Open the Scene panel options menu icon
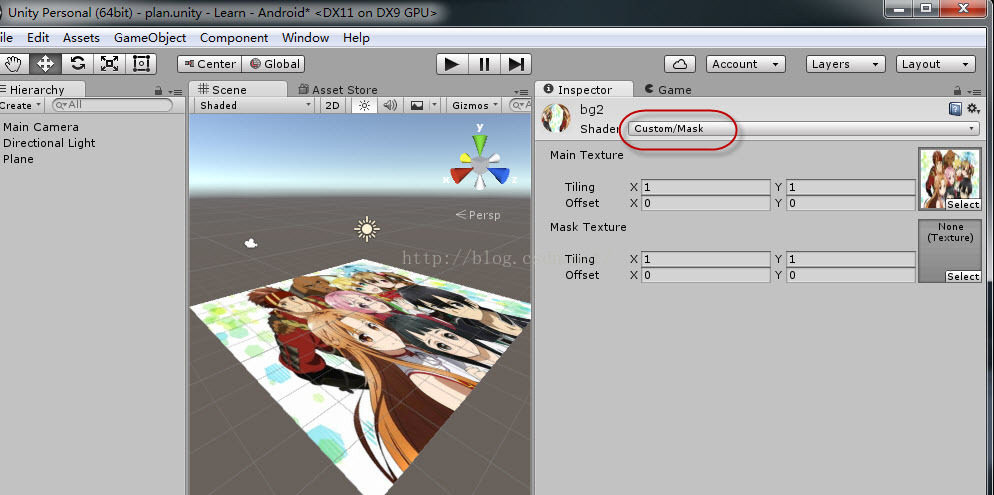Image resolution: width=994 pixels, height=495 pixels. coord(521,91)
